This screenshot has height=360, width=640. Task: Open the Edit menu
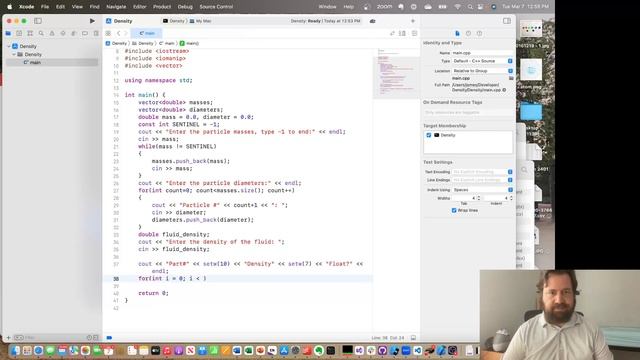[x=60, y=7]
